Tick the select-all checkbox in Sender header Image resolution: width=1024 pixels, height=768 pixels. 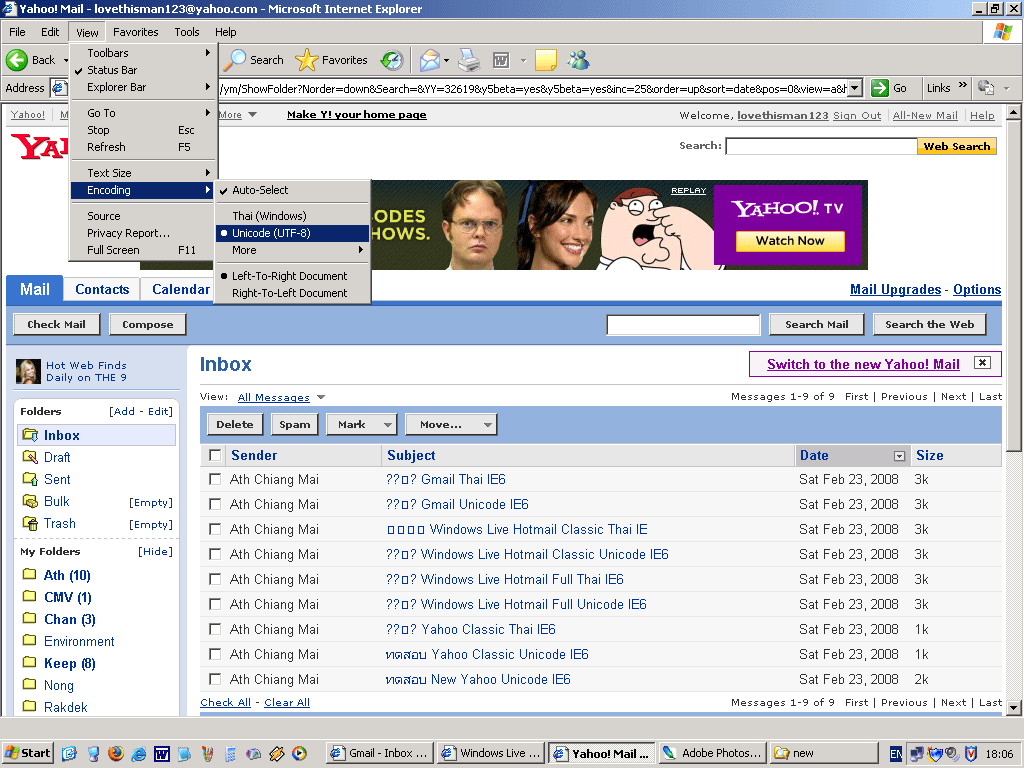215,455
